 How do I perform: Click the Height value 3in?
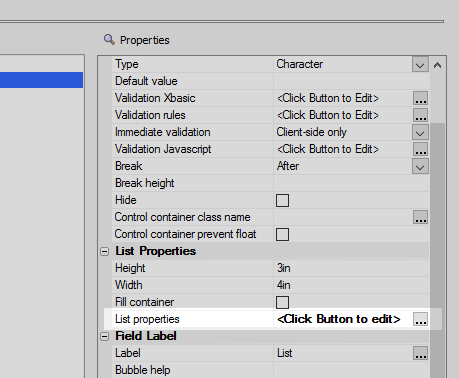(x=284, y=268)
